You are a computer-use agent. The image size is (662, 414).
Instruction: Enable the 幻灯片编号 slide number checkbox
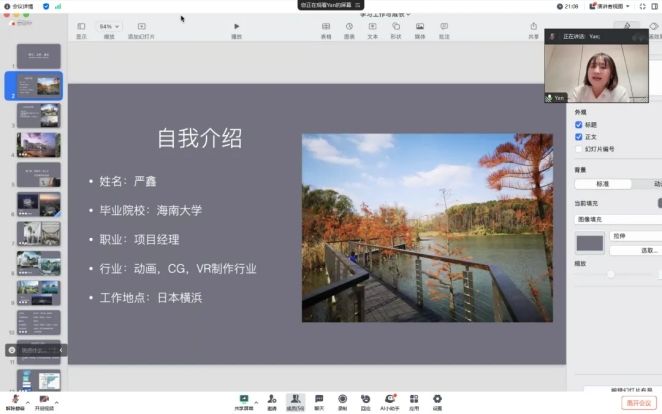pos(579,148)
